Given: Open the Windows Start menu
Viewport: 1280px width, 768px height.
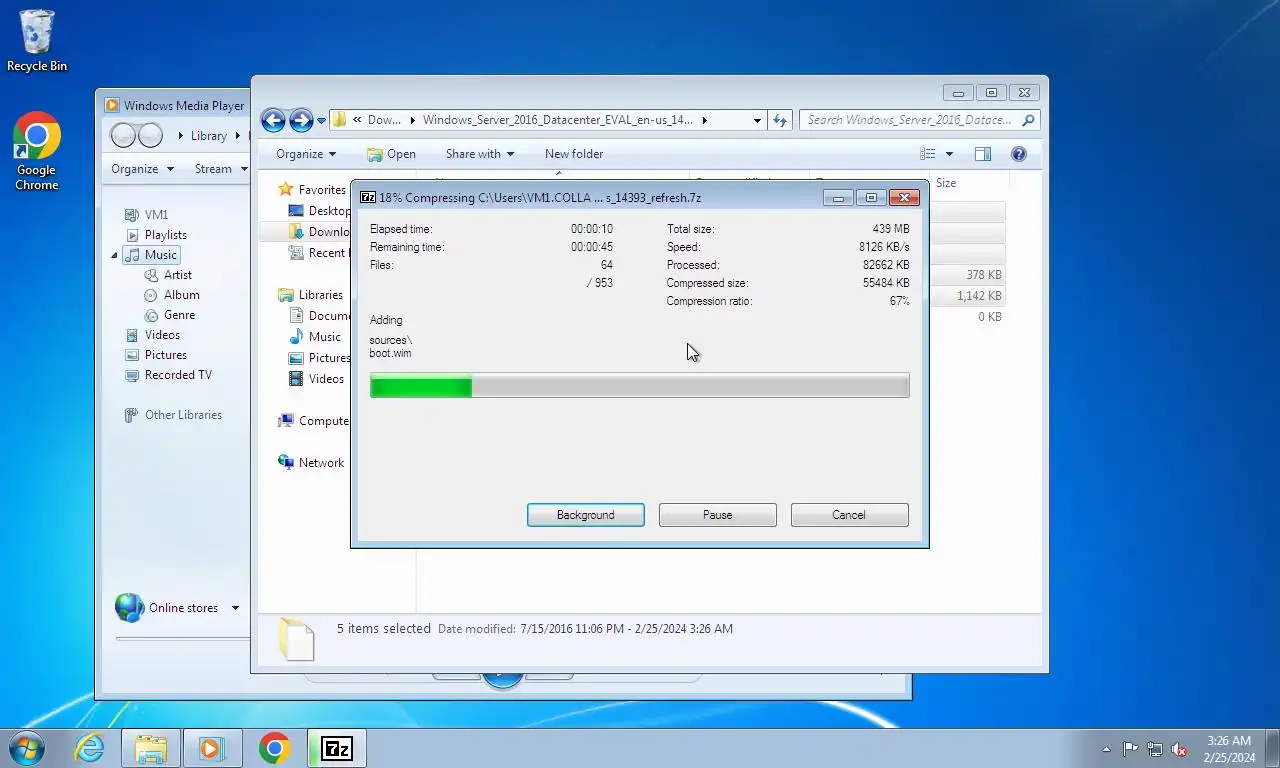Looking at the screenshot, I should click(x=26, y=747).
